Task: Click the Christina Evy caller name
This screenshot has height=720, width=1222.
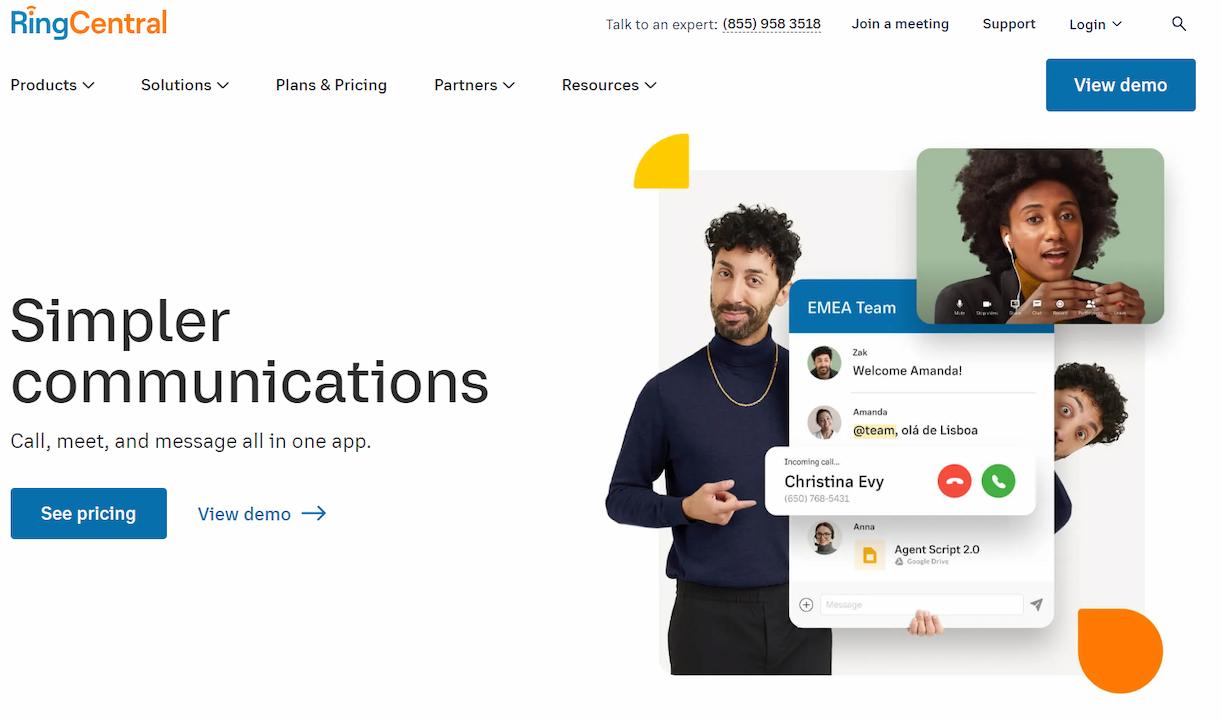Action: coord(834,482)
